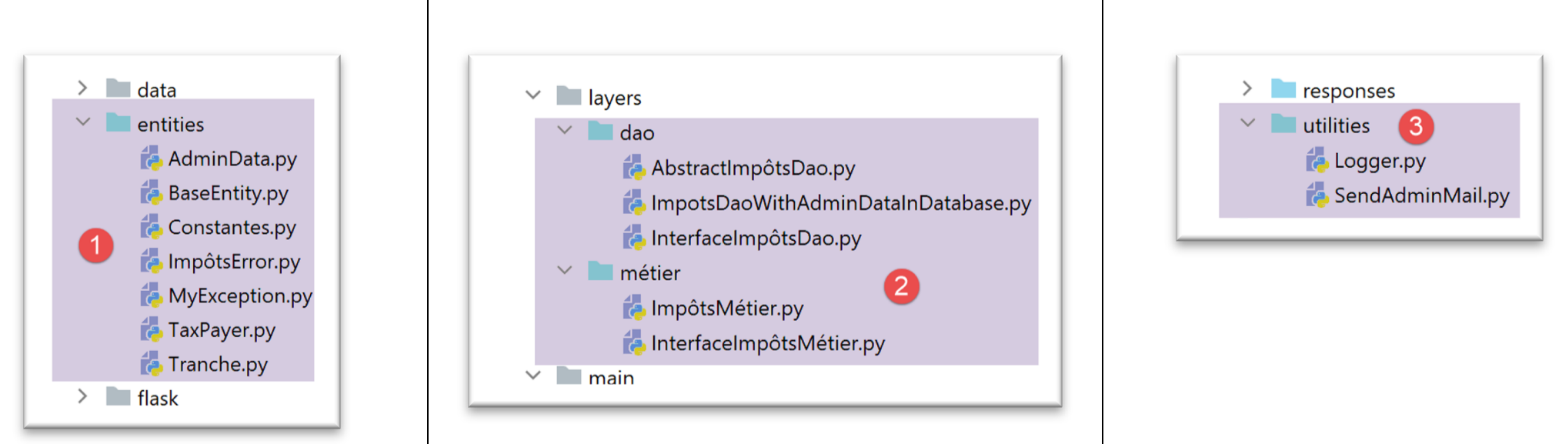Collapse the utilities folder chevron
The height and width of the screenshot is (444, 1562).
coord(1247,124)
